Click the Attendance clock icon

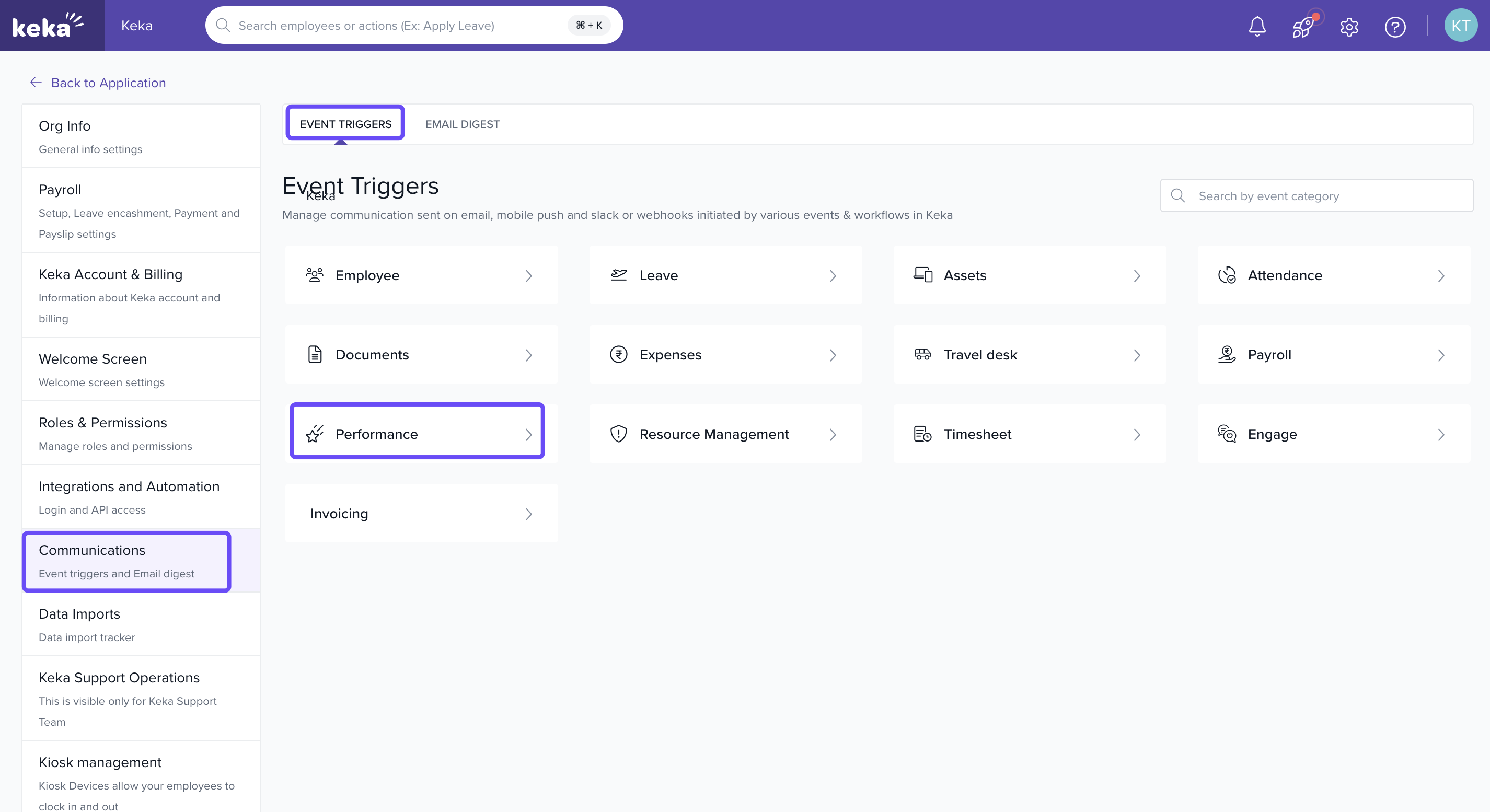click(x=1226, y=275)
